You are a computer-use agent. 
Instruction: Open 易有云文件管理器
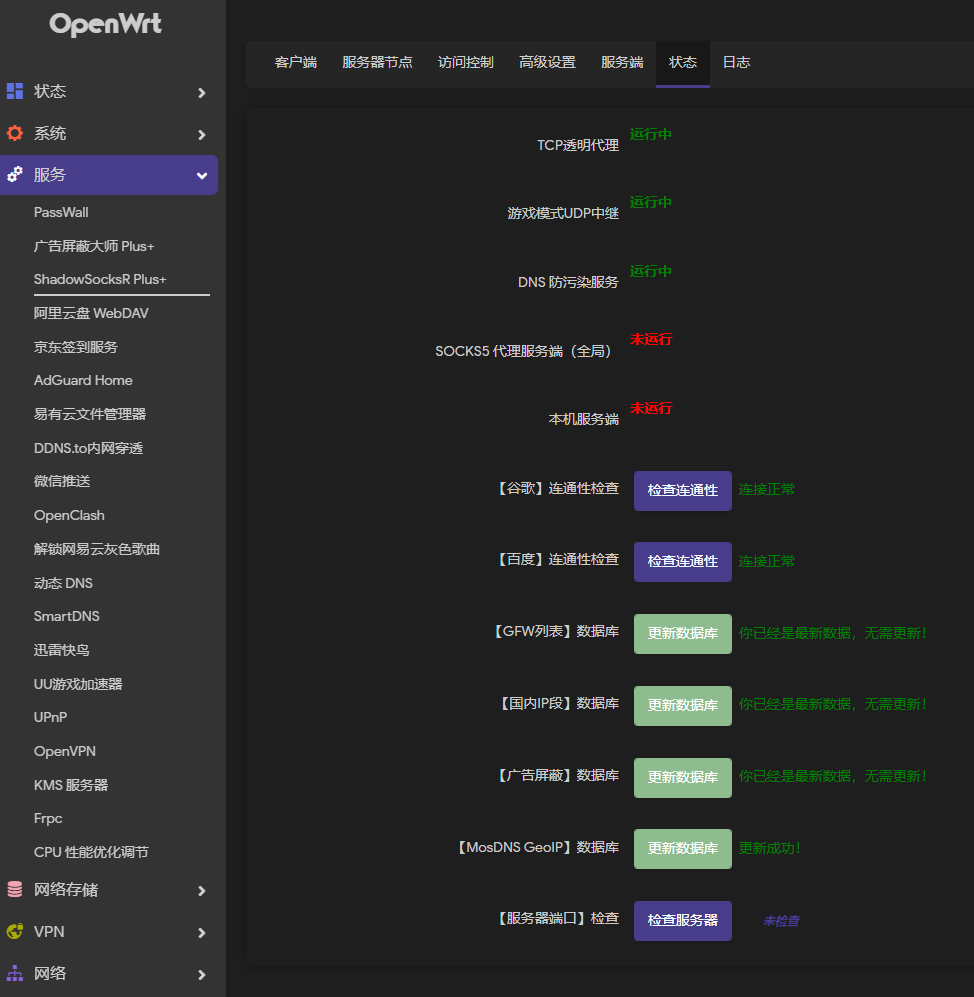[x=90, y=414]
